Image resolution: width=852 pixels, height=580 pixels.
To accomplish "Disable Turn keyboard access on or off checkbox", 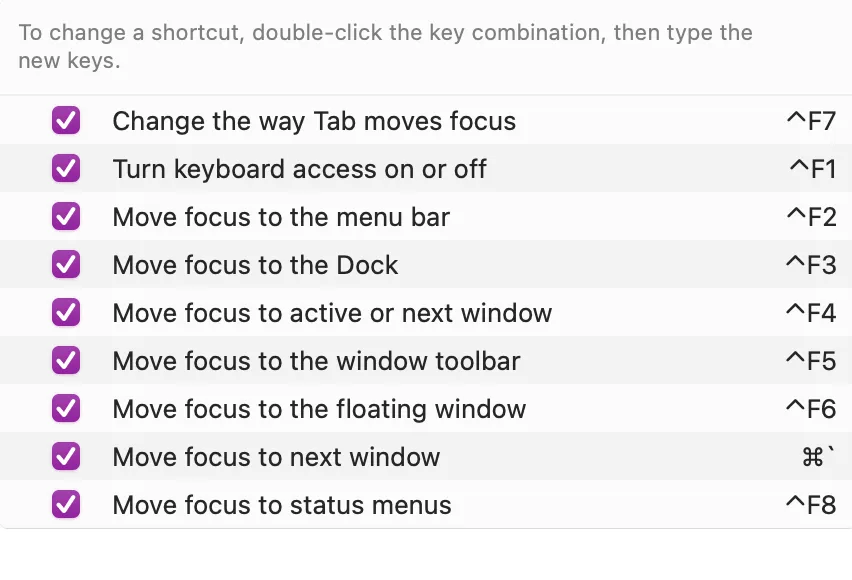I will pyautogui.click(x=66, y=169).
